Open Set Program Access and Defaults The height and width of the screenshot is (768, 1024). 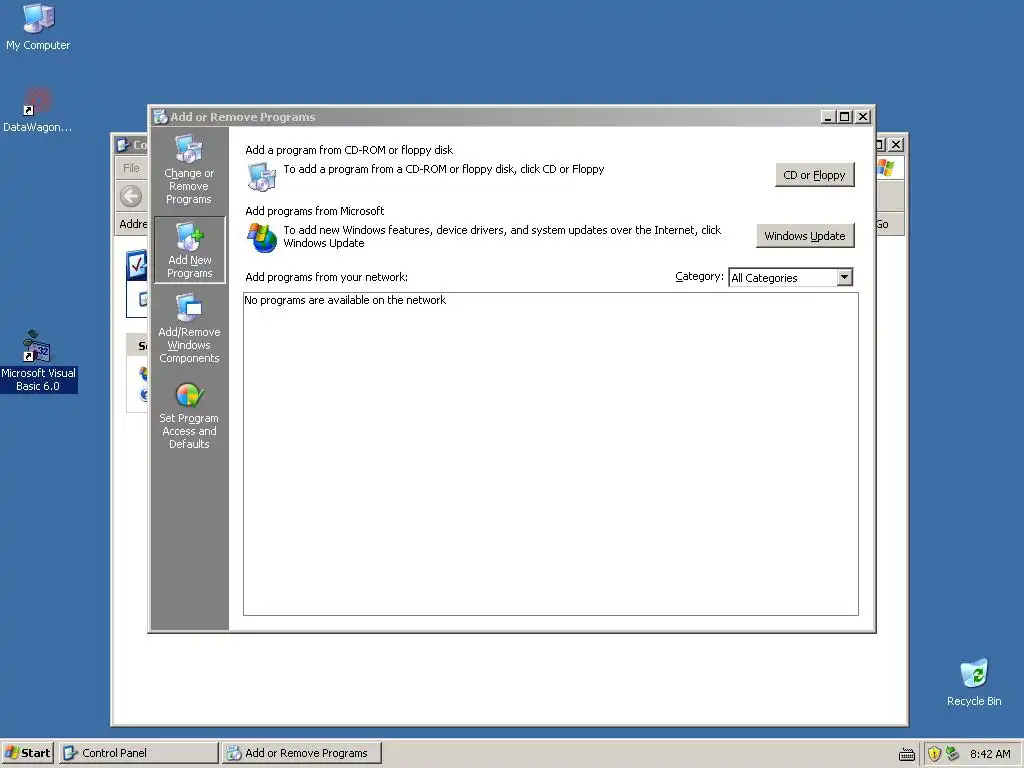pos(189,416)
